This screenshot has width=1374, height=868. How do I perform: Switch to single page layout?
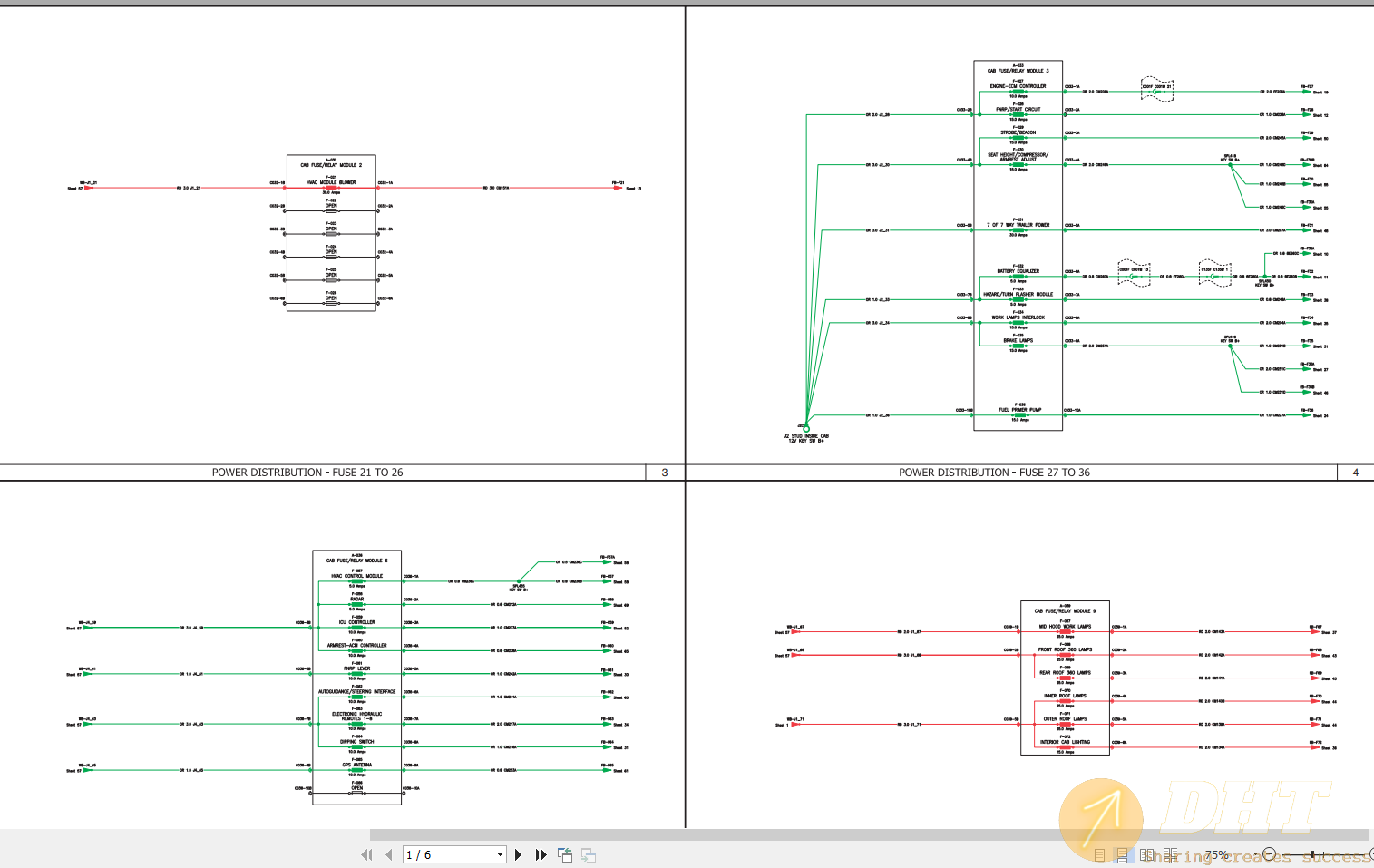pos(1099,855)
